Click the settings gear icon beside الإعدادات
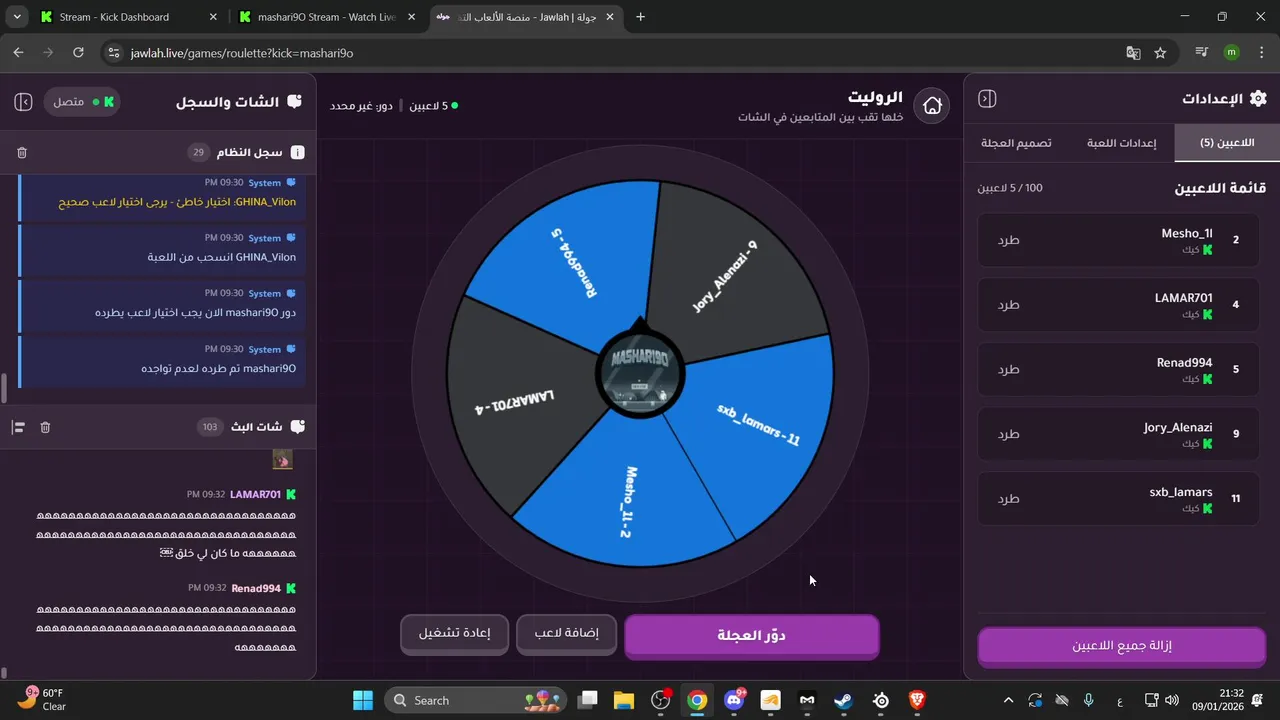The height and width of the screenshot is (720, 1280). click(x=1258, y=98)
